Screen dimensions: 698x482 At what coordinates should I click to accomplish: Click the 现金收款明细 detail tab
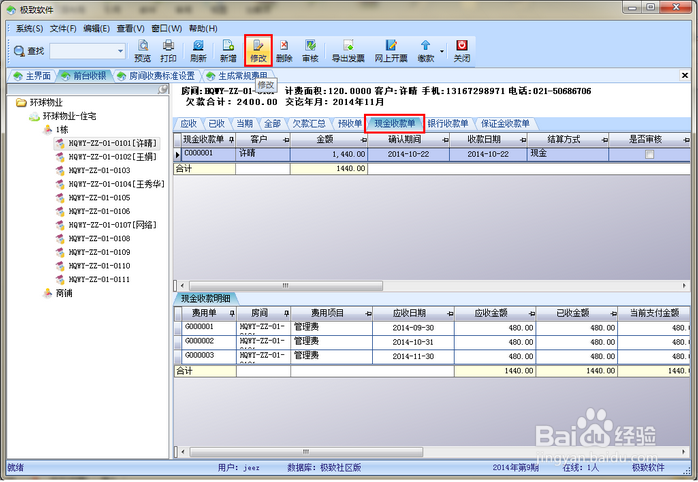206,298
